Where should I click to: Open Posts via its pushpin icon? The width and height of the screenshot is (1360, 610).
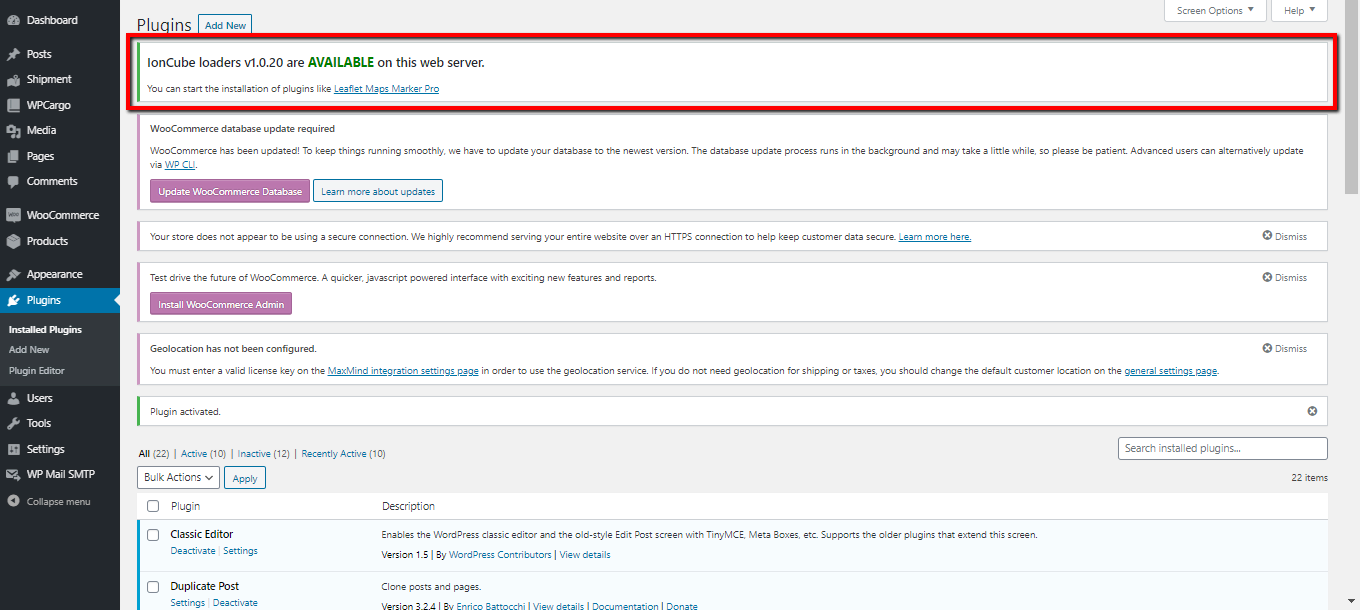coord(13,54)
